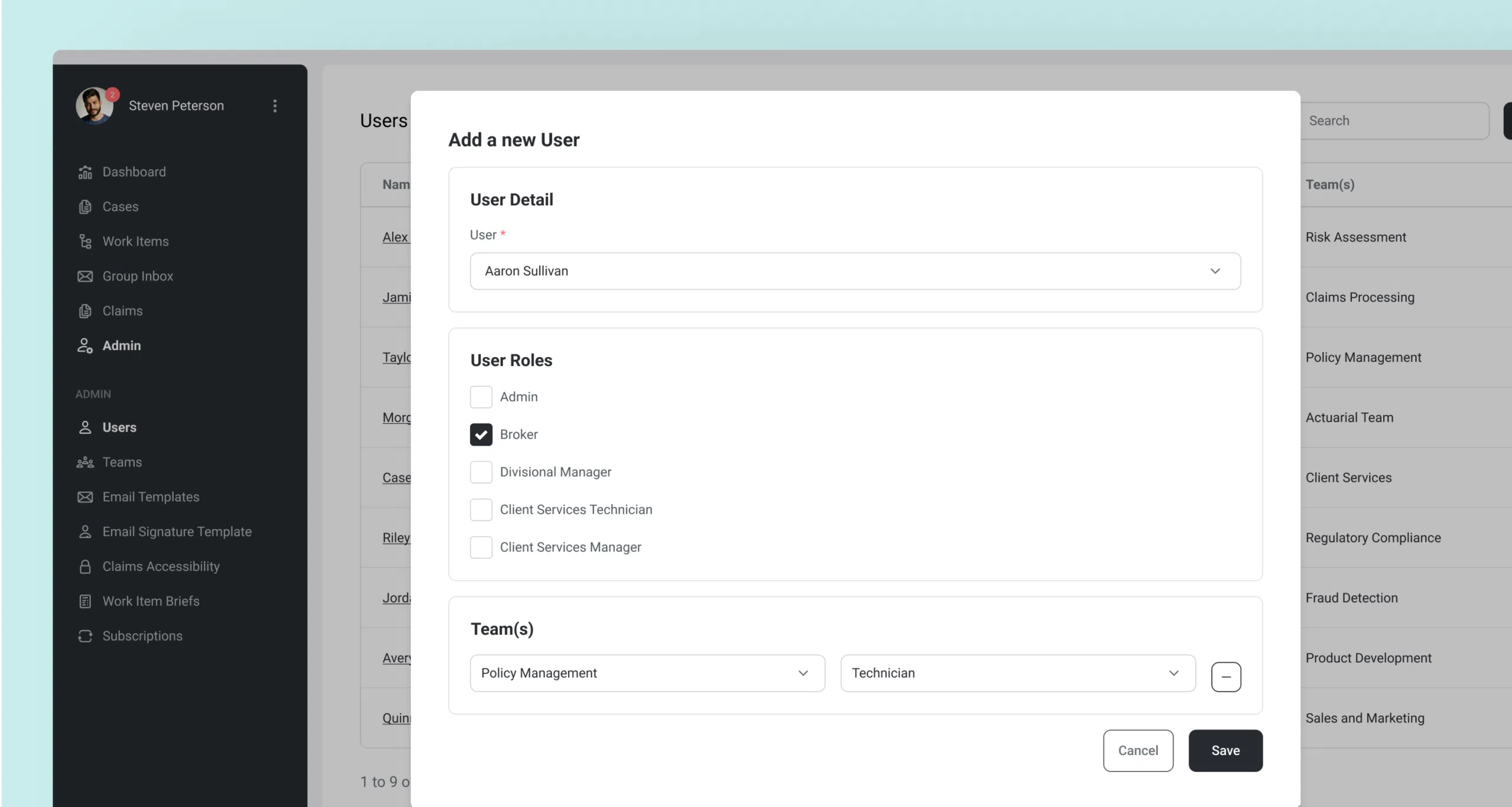Screen dimensions: 1512x807
Task: Check the Admin role checkbox
Action: [x=481, y=397]
